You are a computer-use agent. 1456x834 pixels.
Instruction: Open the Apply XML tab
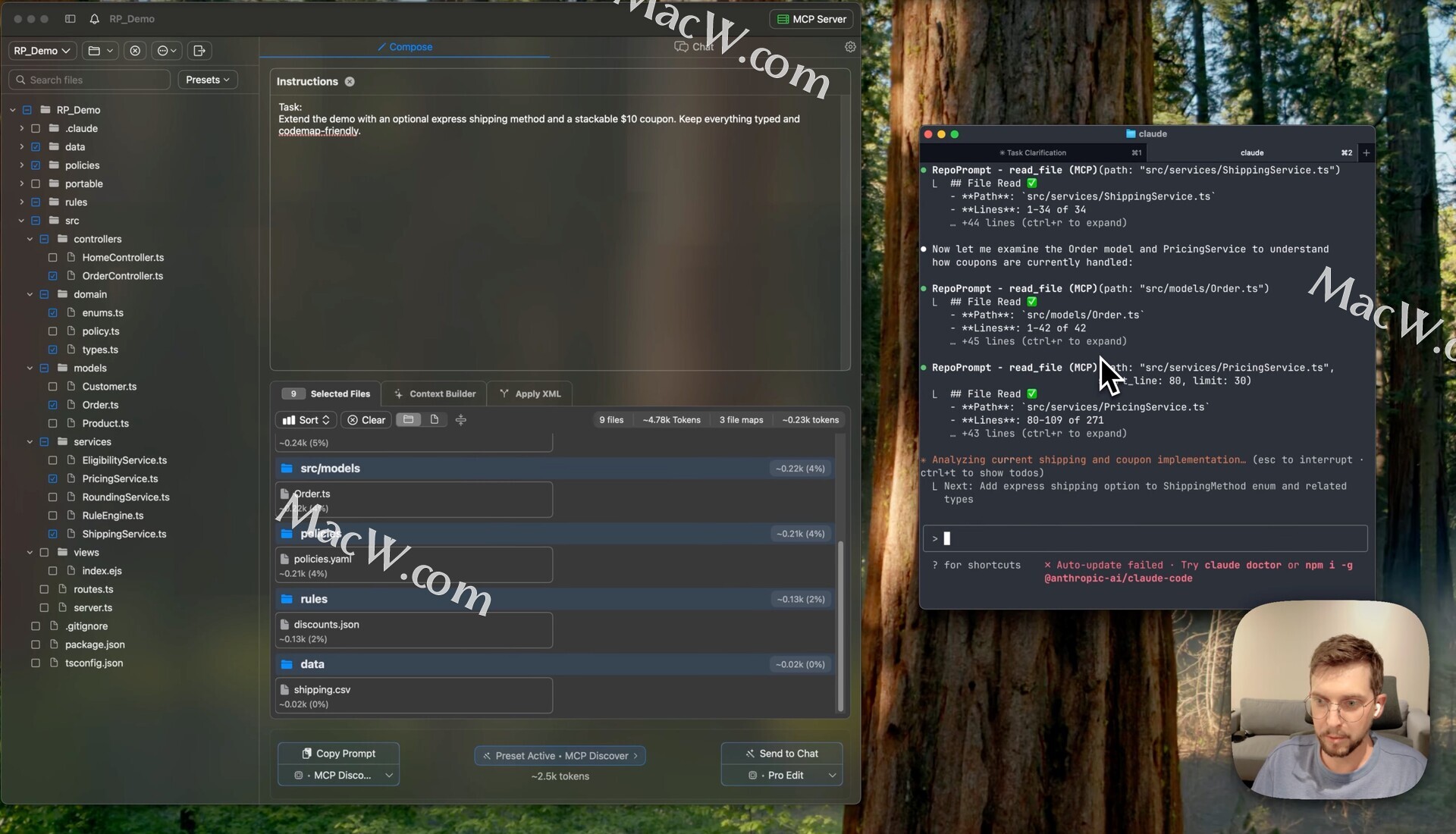coord(530,393)
